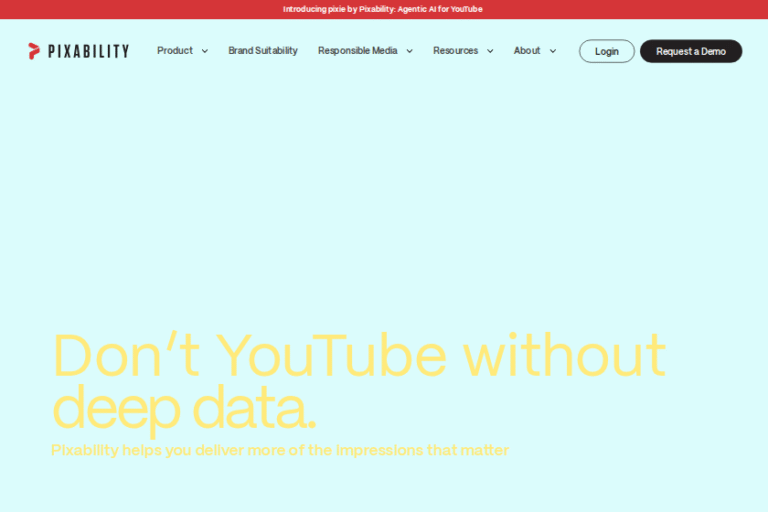The width and height of the screenshot is (768, 512).
Task: Expand the chevron next to Product
Action: click(205, 51)
